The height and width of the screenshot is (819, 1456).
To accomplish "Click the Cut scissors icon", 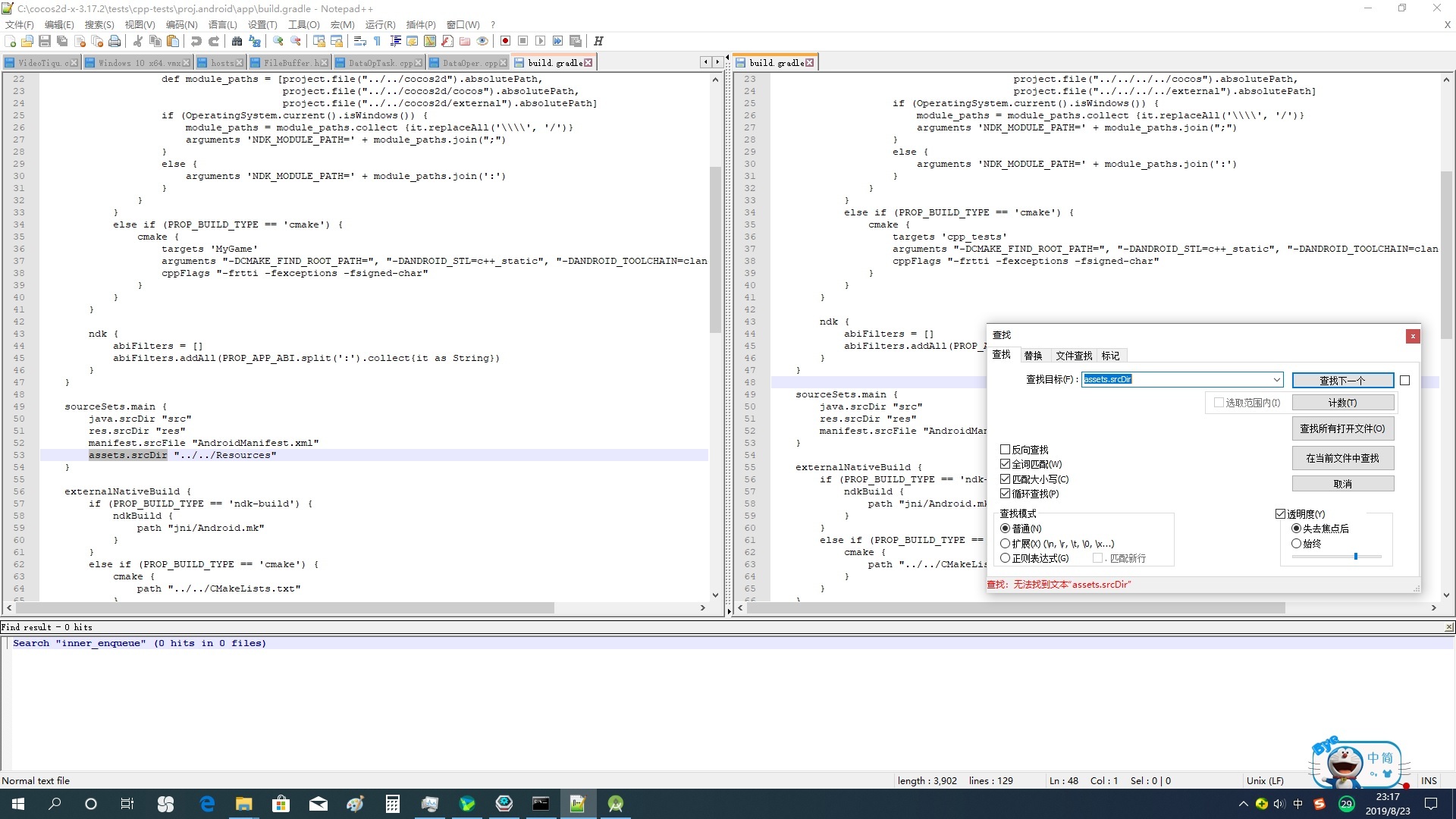I will pyautogui.click(x=138, y=41).
